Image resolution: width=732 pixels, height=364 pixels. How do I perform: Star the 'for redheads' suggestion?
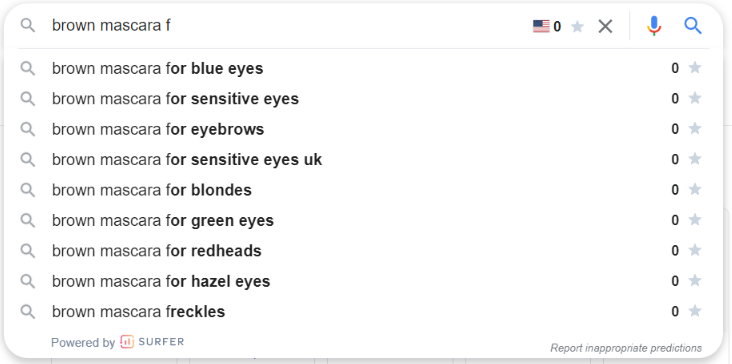click(x=695, y=250)
